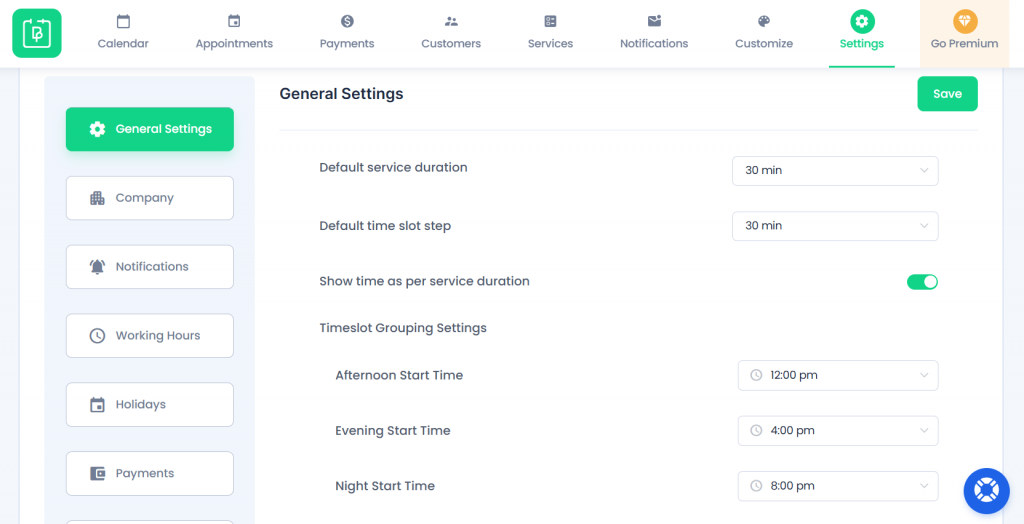
Task: Click the Evening Start Time label
Action: [x=392, y=431]
